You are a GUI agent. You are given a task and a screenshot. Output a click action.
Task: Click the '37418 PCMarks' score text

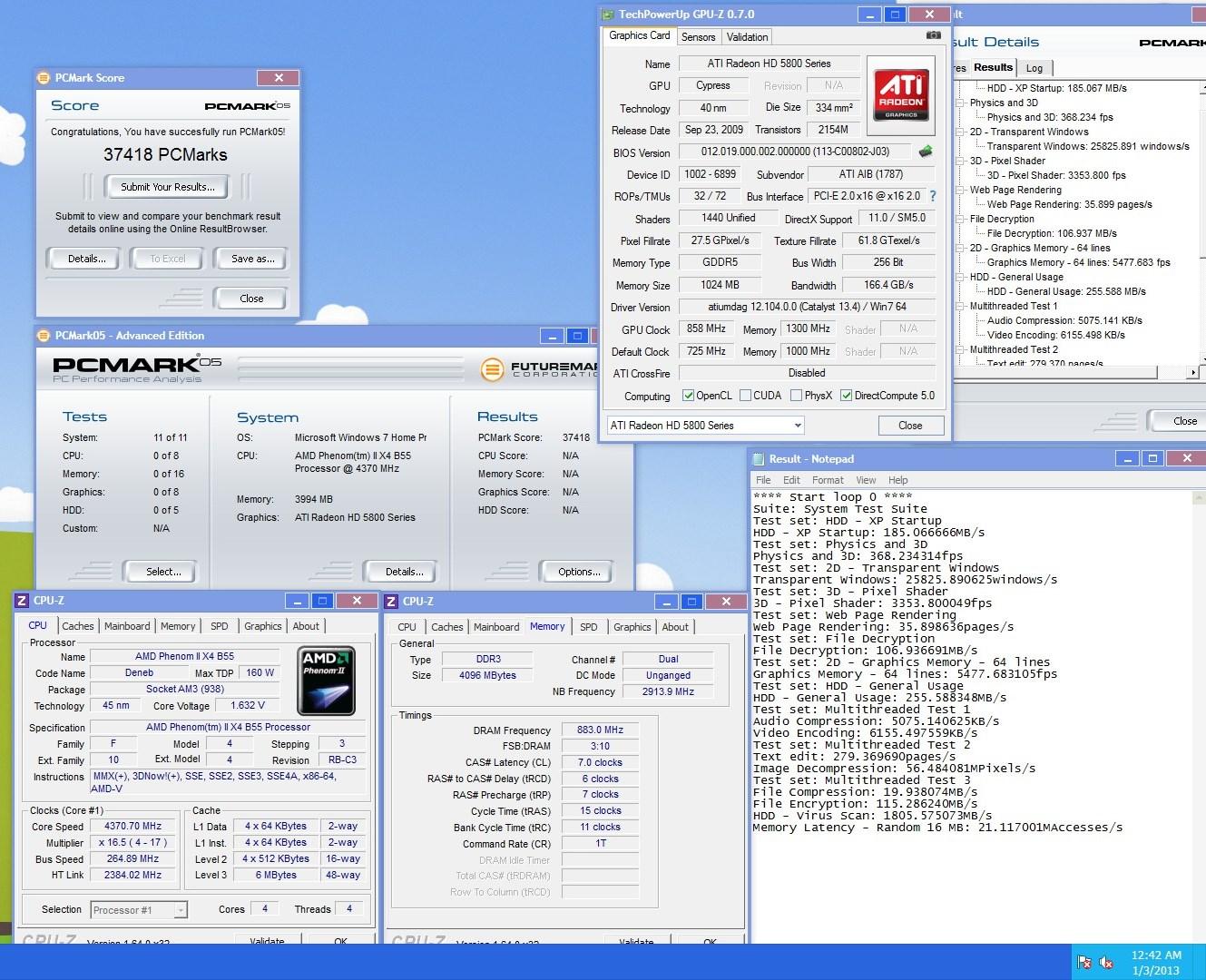click(x=165, y=155)
